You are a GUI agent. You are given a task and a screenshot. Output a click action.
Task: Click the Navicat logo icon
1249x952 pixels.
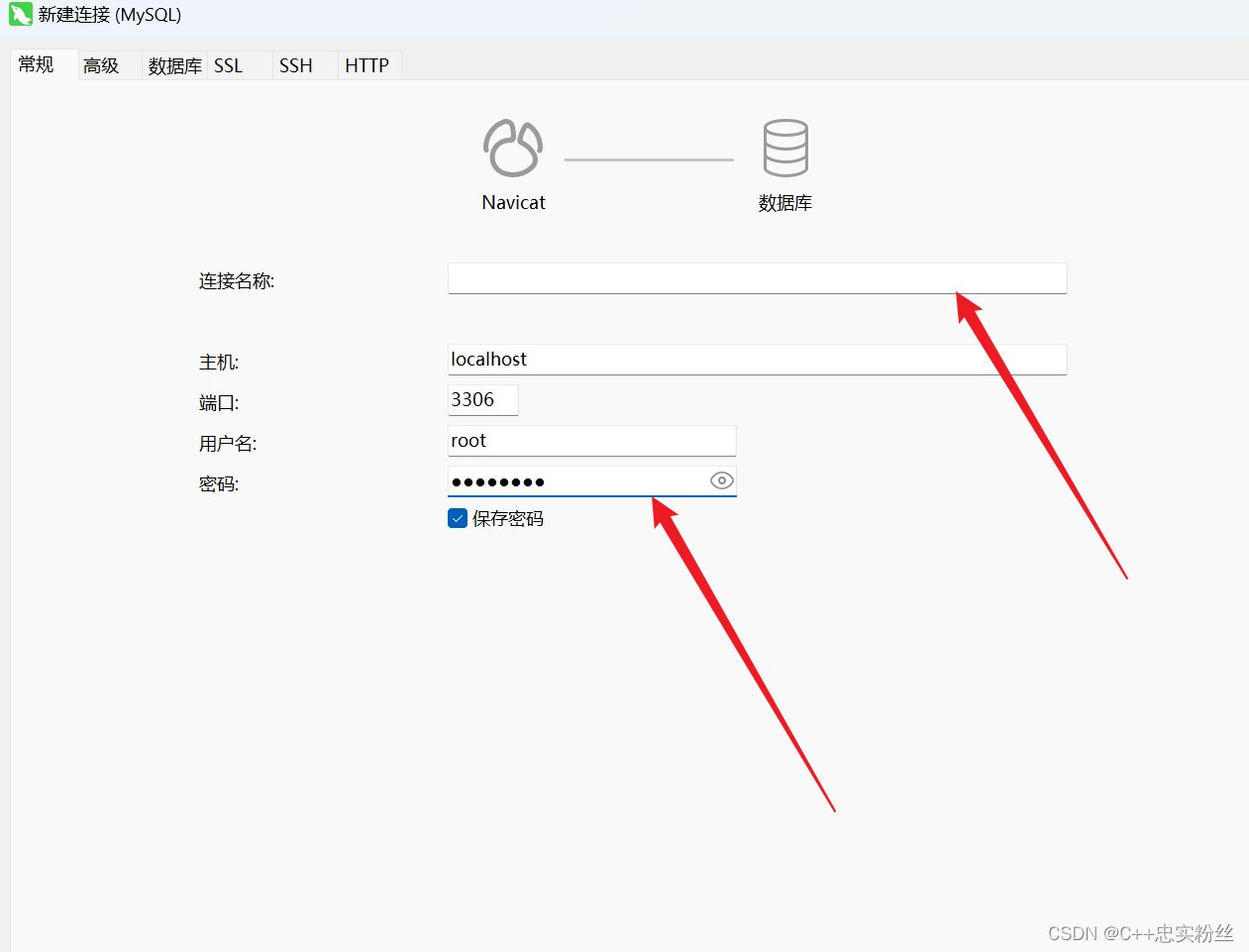(513, 149)
